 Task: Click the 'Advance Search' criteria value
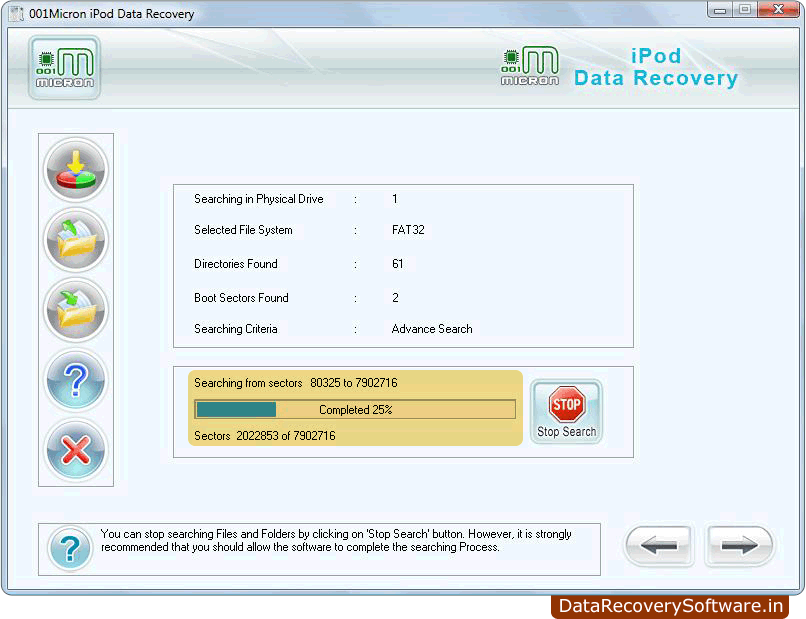432,329
